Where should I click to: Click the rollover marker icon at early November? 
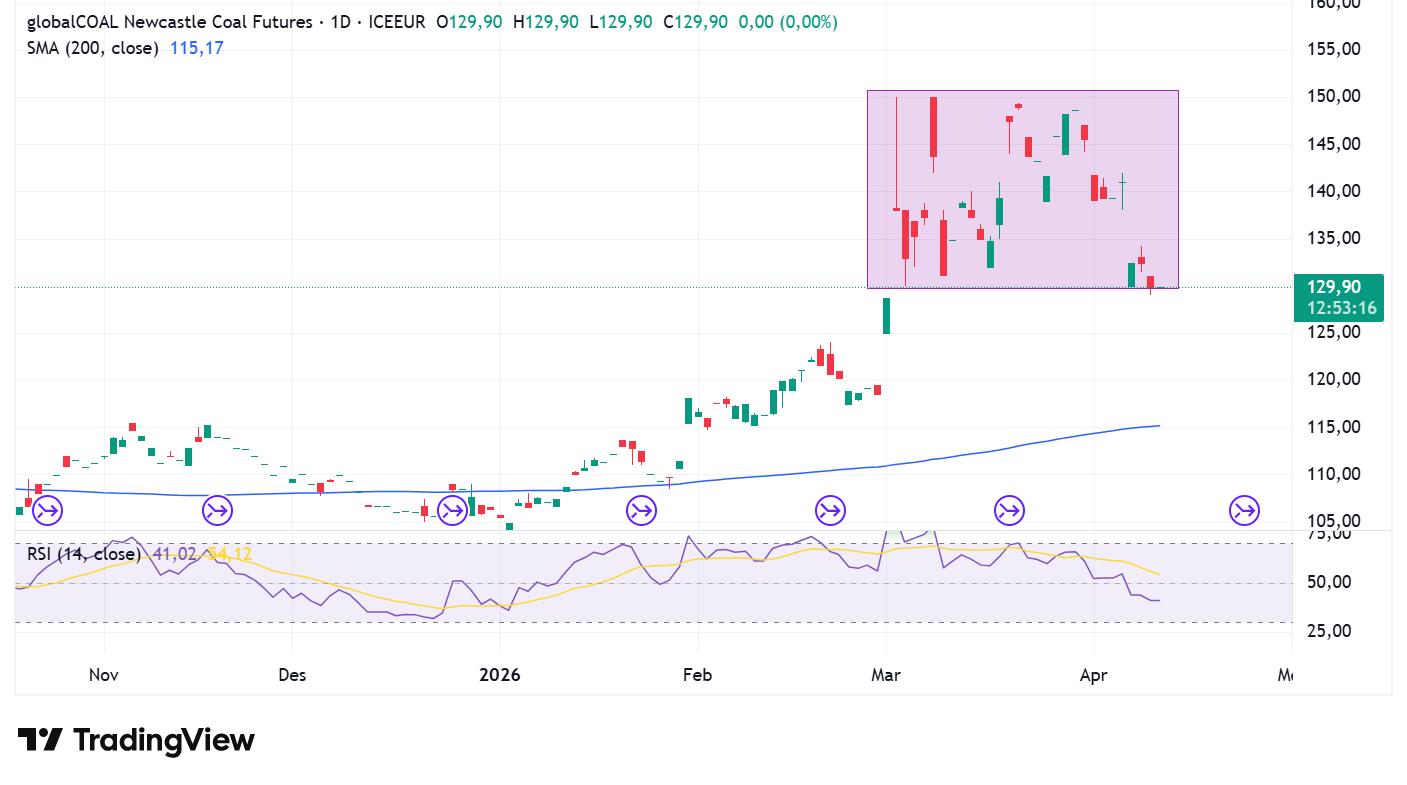47,511
